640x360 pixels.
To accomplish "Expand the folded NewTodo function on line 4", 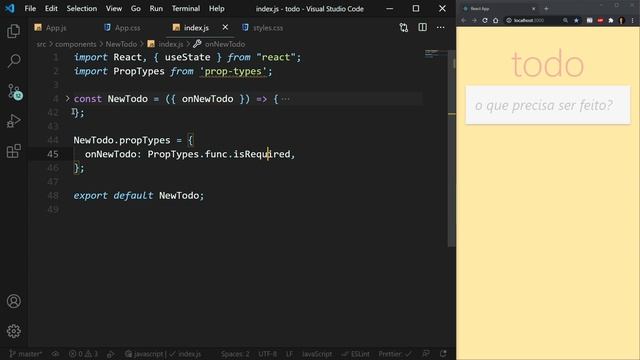I will (x=67, y=98).
